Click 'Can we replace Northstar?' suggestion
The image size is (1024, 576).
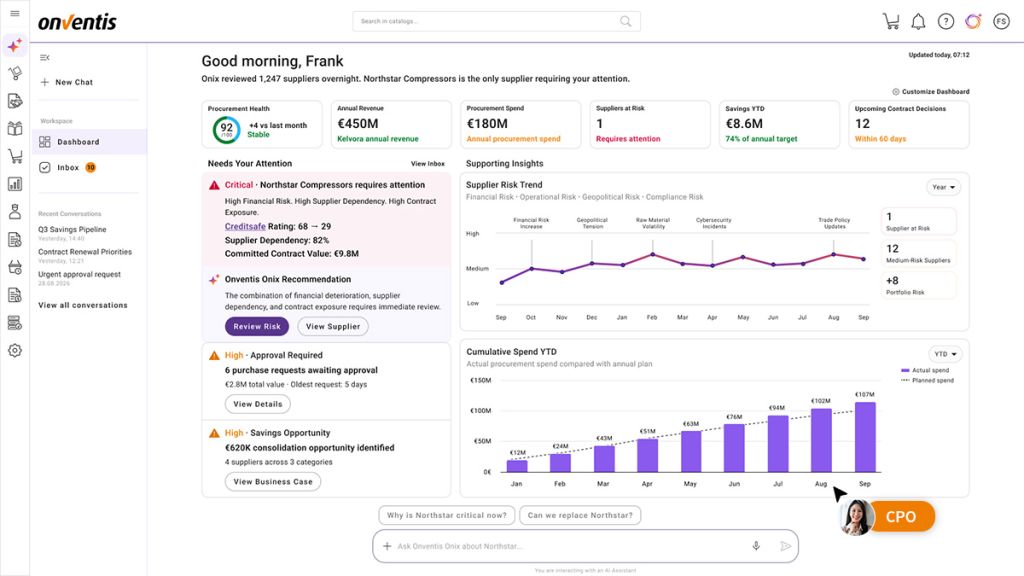(x=580, y=515)
